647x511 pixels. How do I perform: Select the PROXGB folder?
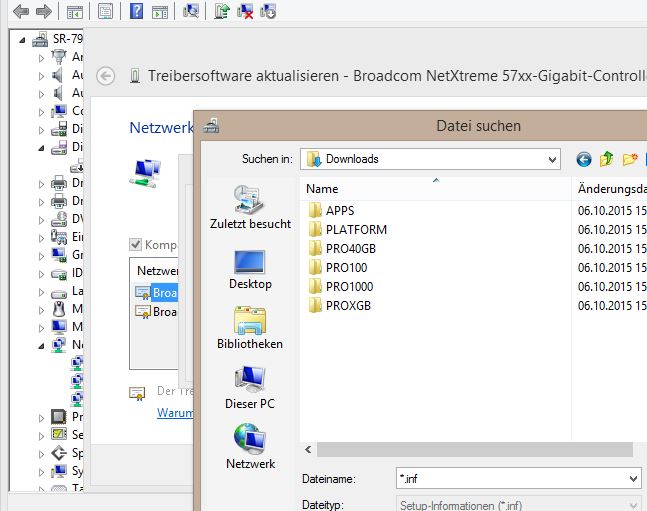[339, 305]
